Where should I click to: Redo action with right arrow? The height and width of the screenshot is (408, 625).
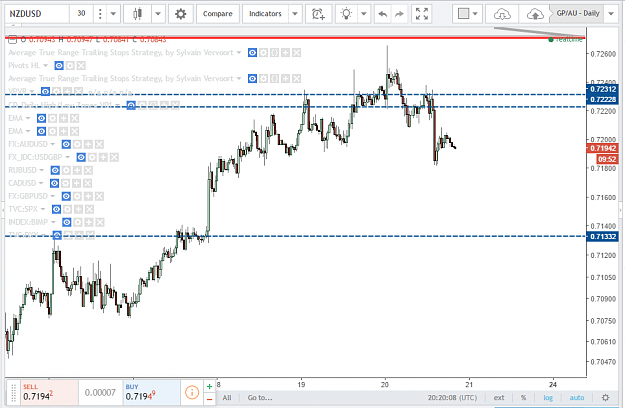point(399,14)
